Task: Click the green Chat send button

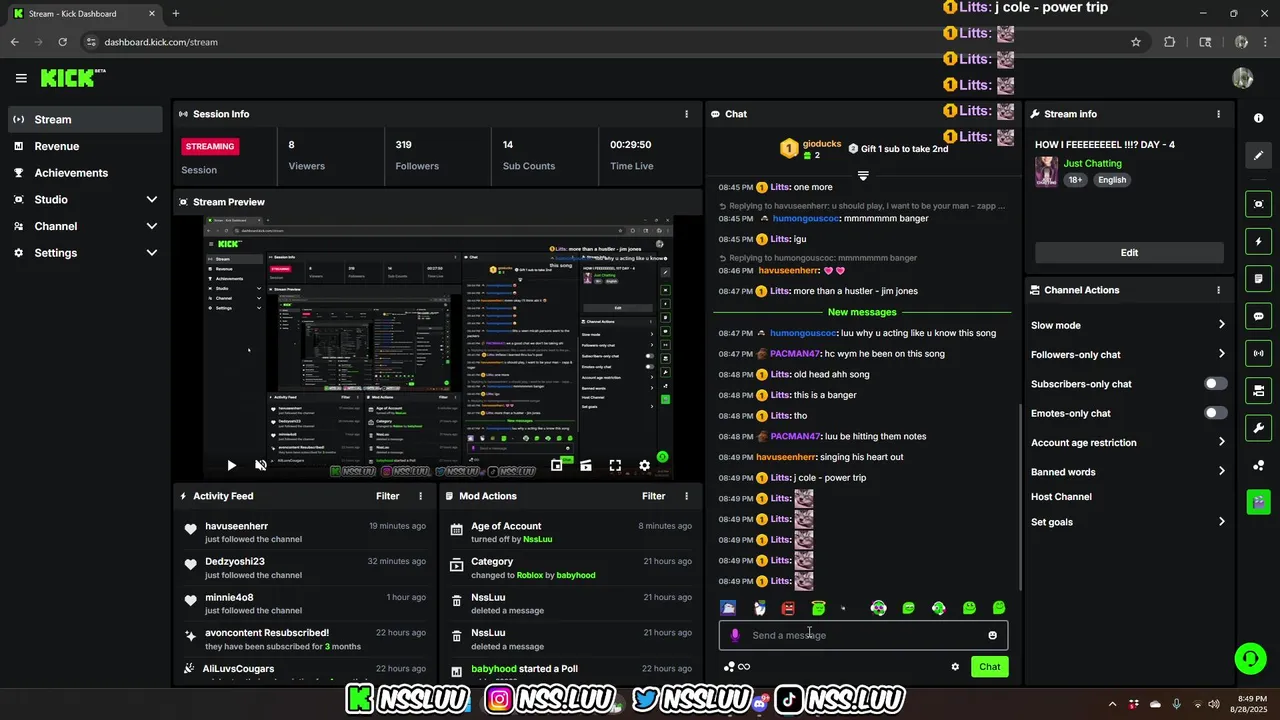Action: tap(989, 667)
